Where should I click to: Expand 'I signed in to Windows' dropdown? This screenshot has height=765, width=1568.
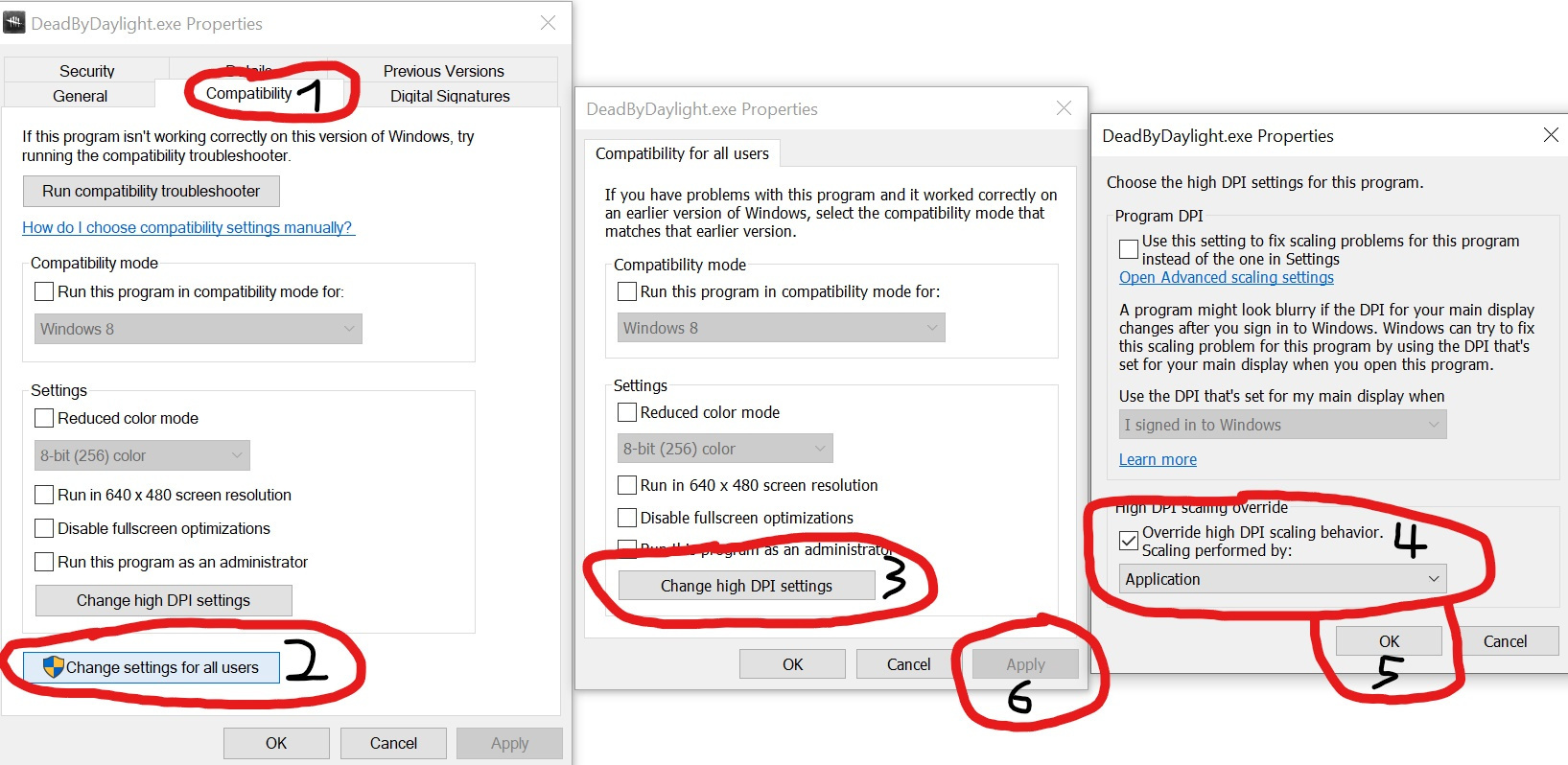pos(1283,425)
